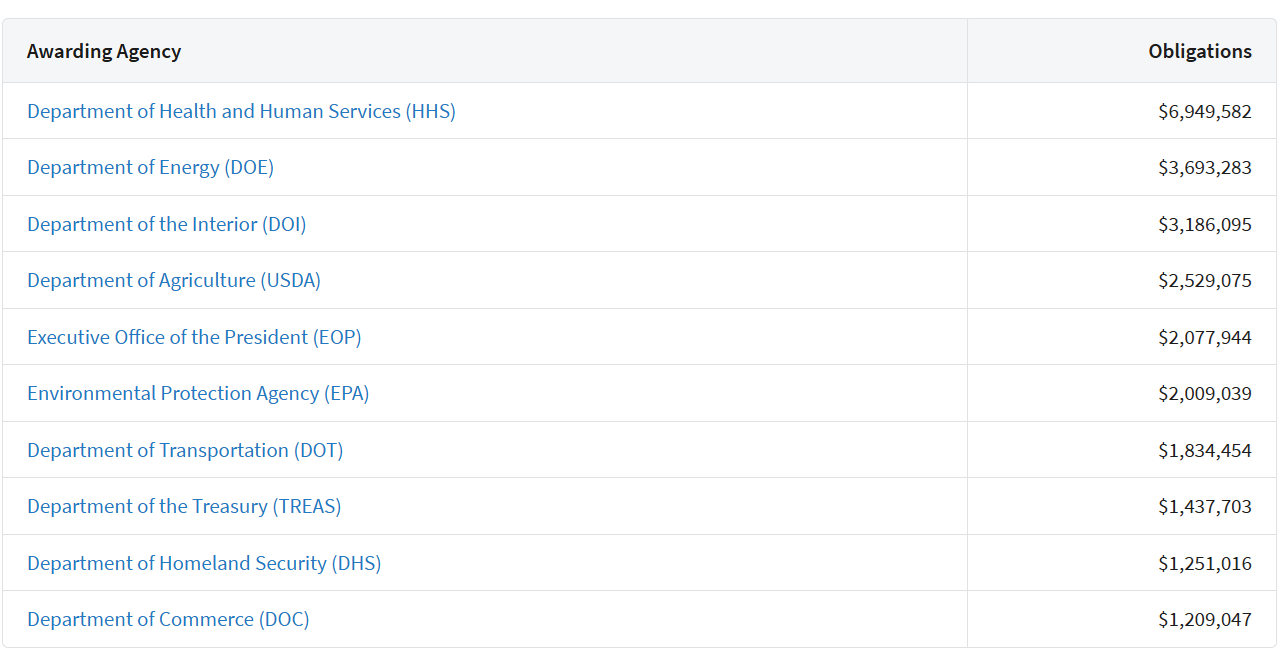The width and height of the screenshot is (1283, 653).
Task: Follow the Department of the Interior link
Action: (x=167, y=224)
